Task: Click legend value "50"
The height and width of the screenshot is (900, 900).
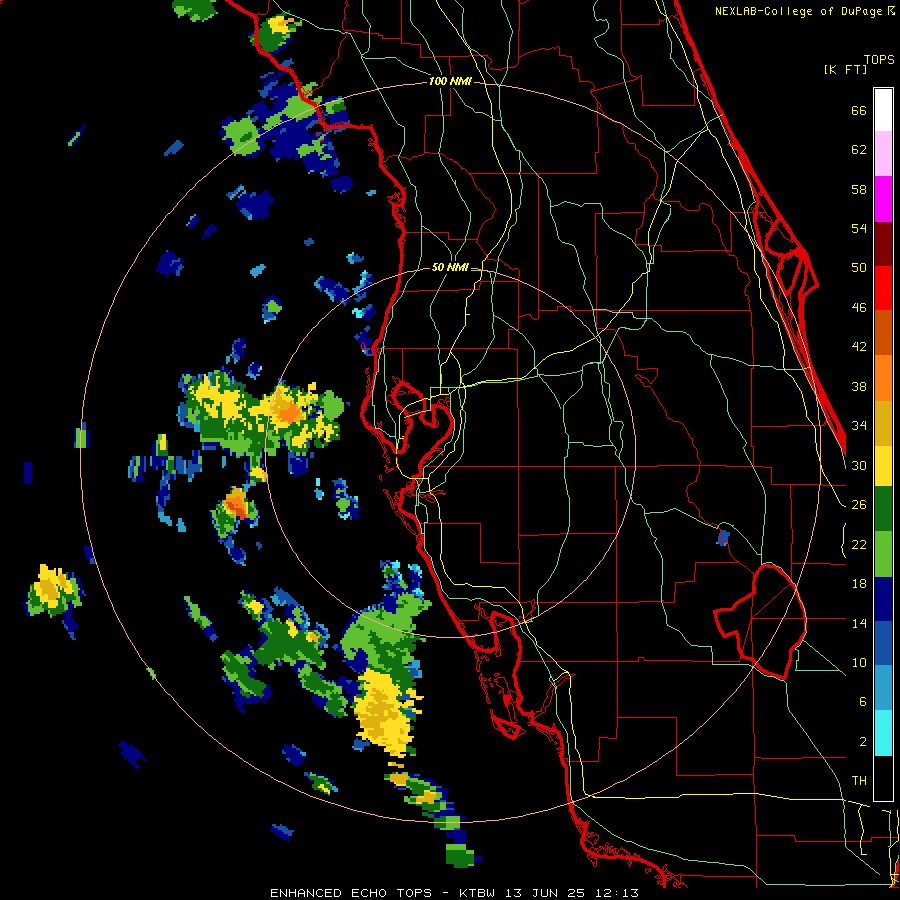Action: click(x=859, y=268)
